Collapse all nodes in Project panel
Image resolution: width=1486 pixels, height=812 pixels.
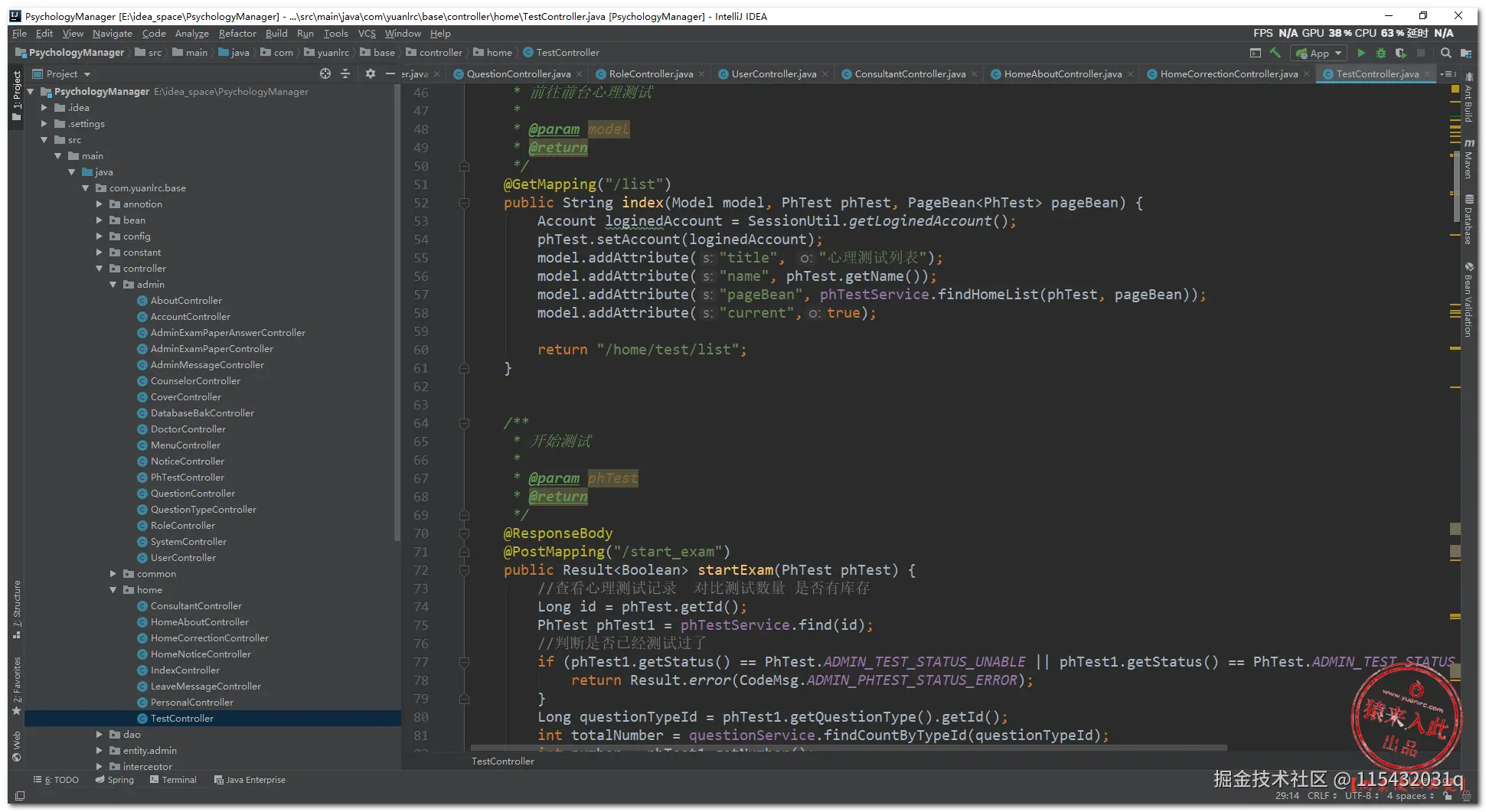pyautogui.click(x=345, y=73)
